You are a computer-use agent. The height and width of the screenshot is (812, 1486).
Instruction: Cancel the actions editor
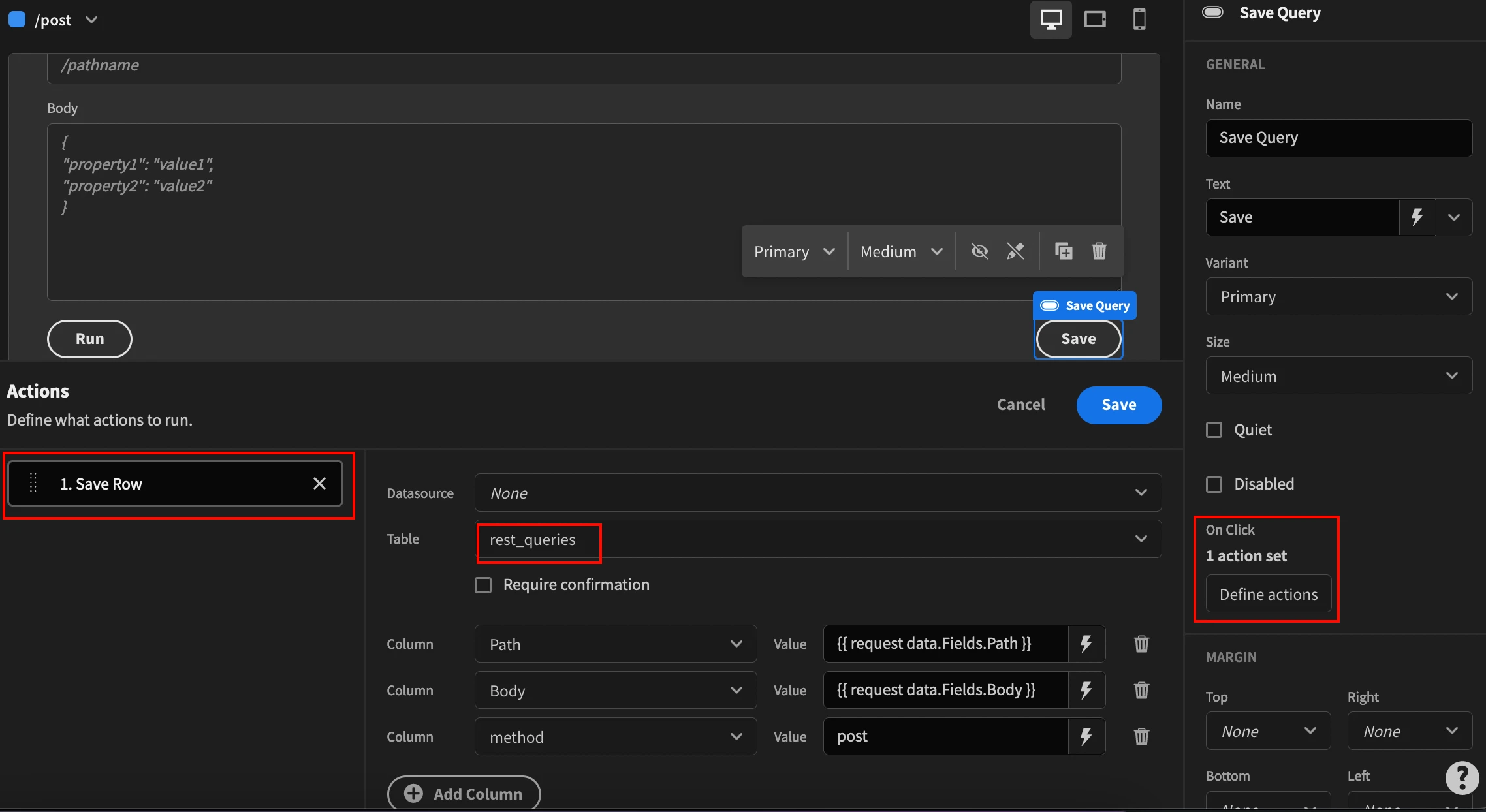coord(1021,405)
